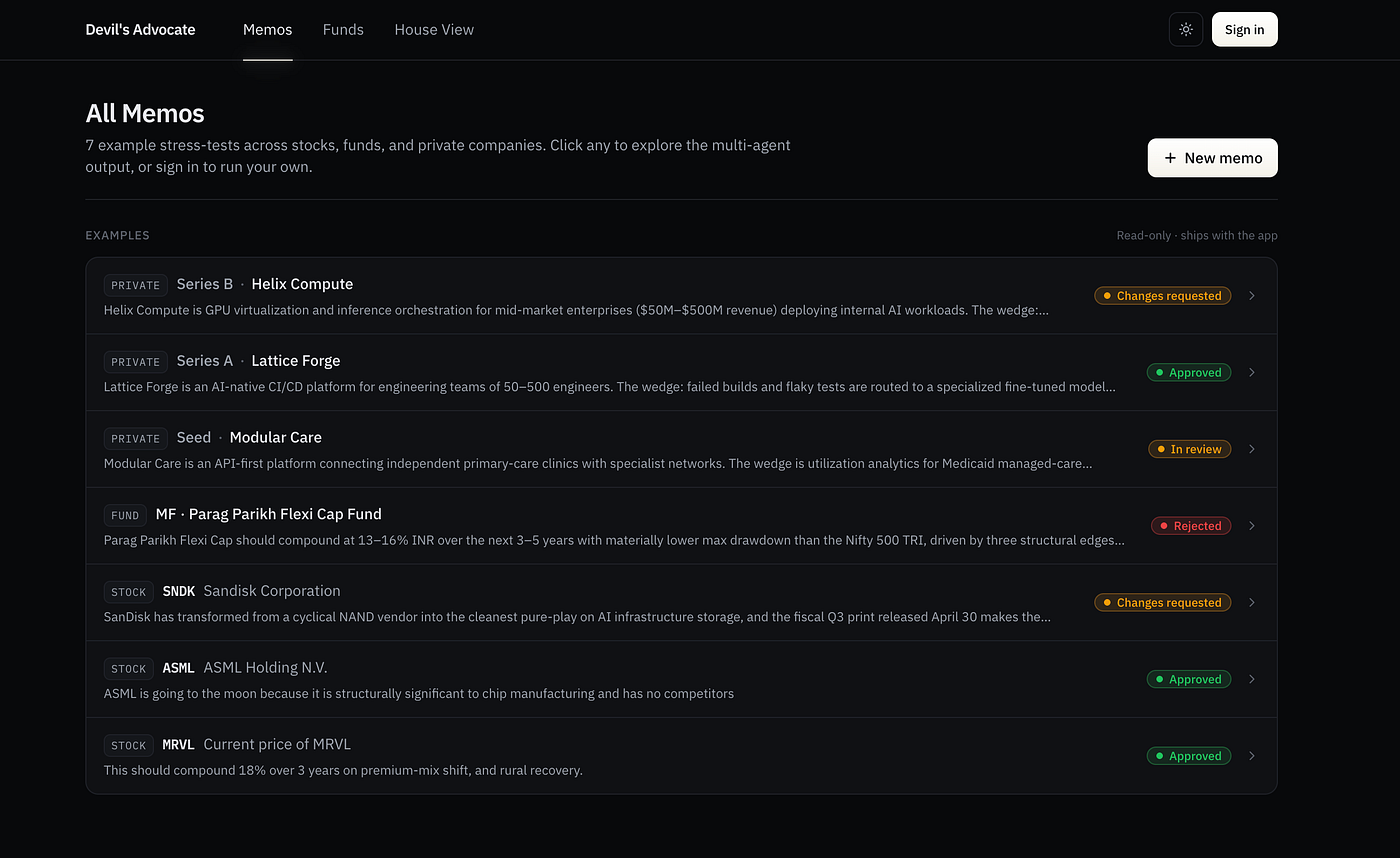Viewport: 1400px width, 858px height.
Task: Select the MRVL ticker text
Action: click(179, 744)
